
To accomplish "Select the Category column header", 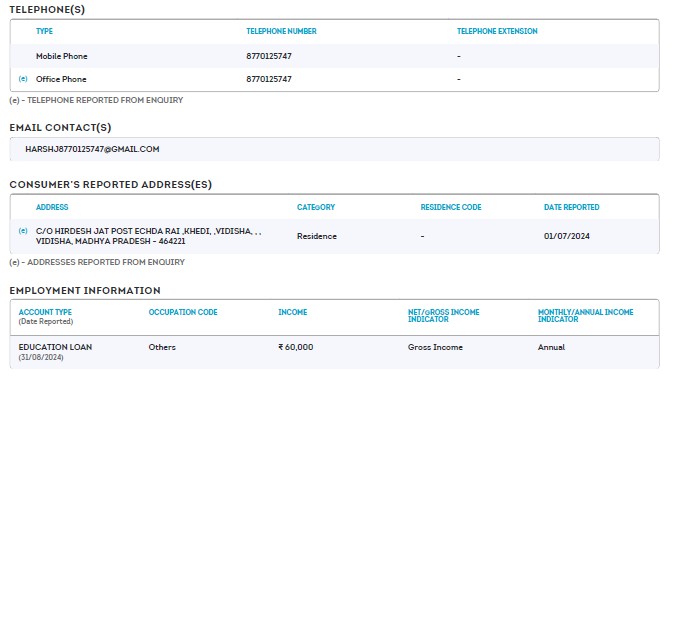I will [316, 207].
